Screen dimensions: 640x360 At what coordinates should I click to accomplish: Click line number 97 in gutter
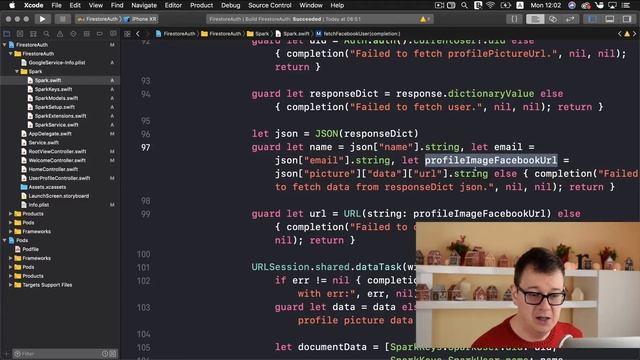pyautogui.click(x=145, y=147)
